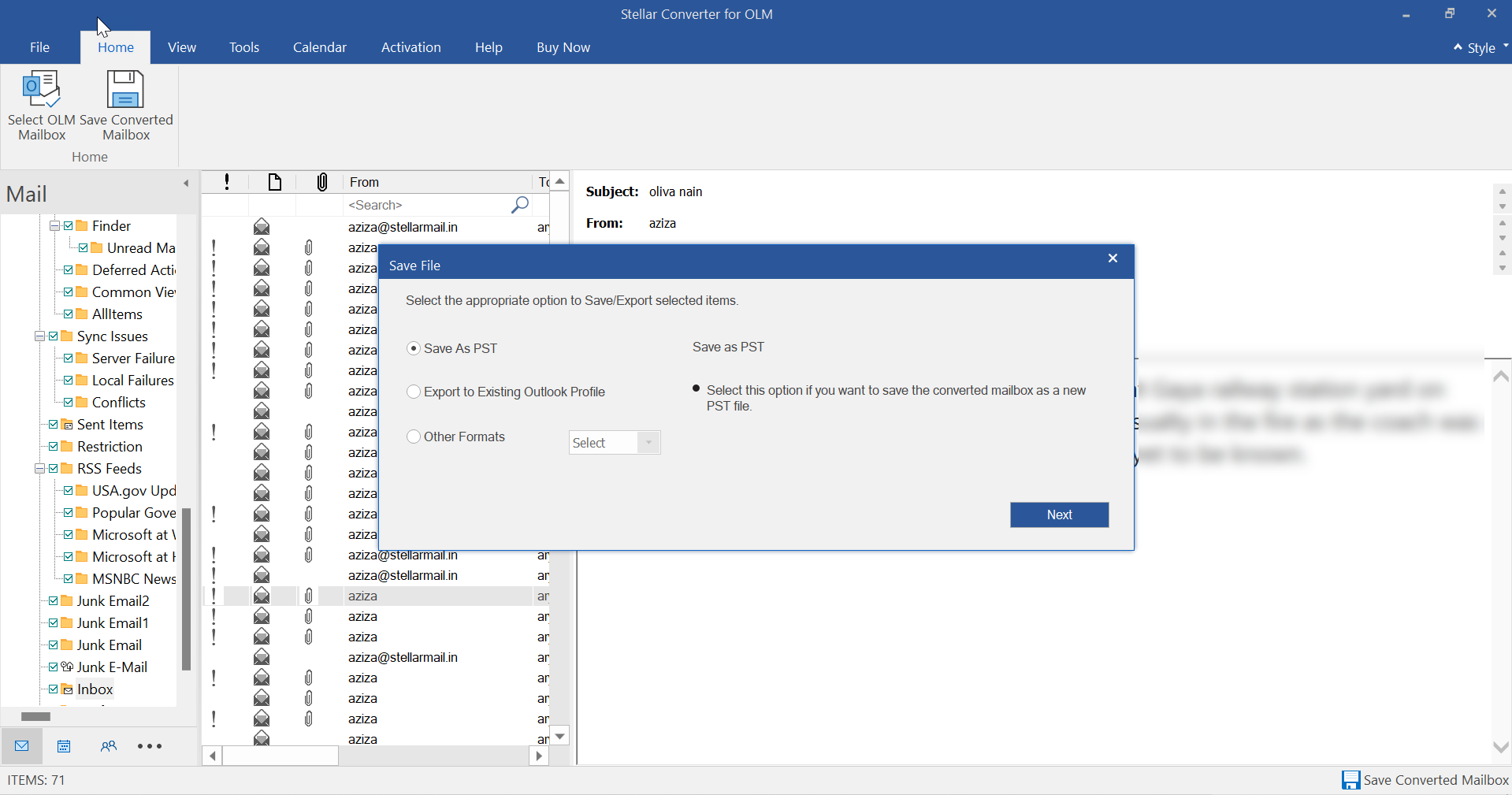The image size is (1512, 795).
Task: Ribbon collapse caret next to Style
Action: (1458, 47)
